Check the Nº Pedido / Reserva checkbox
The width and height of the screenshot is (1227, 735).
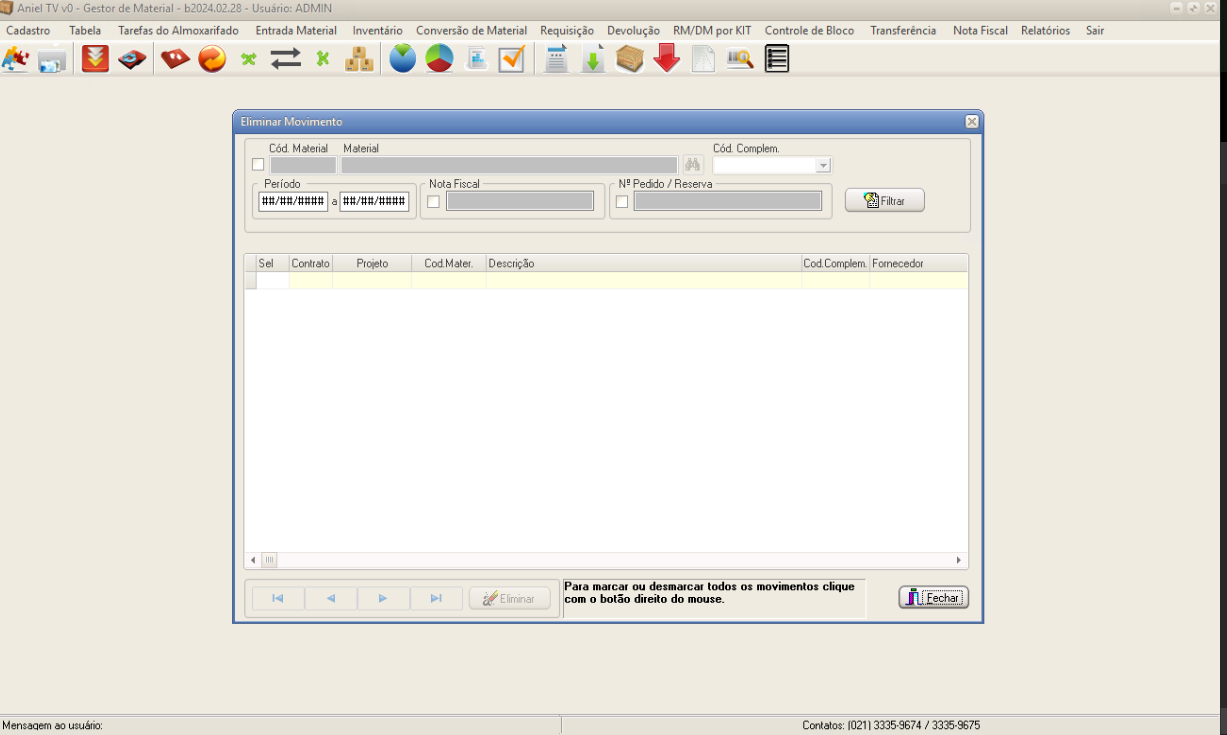pos(622,202)
